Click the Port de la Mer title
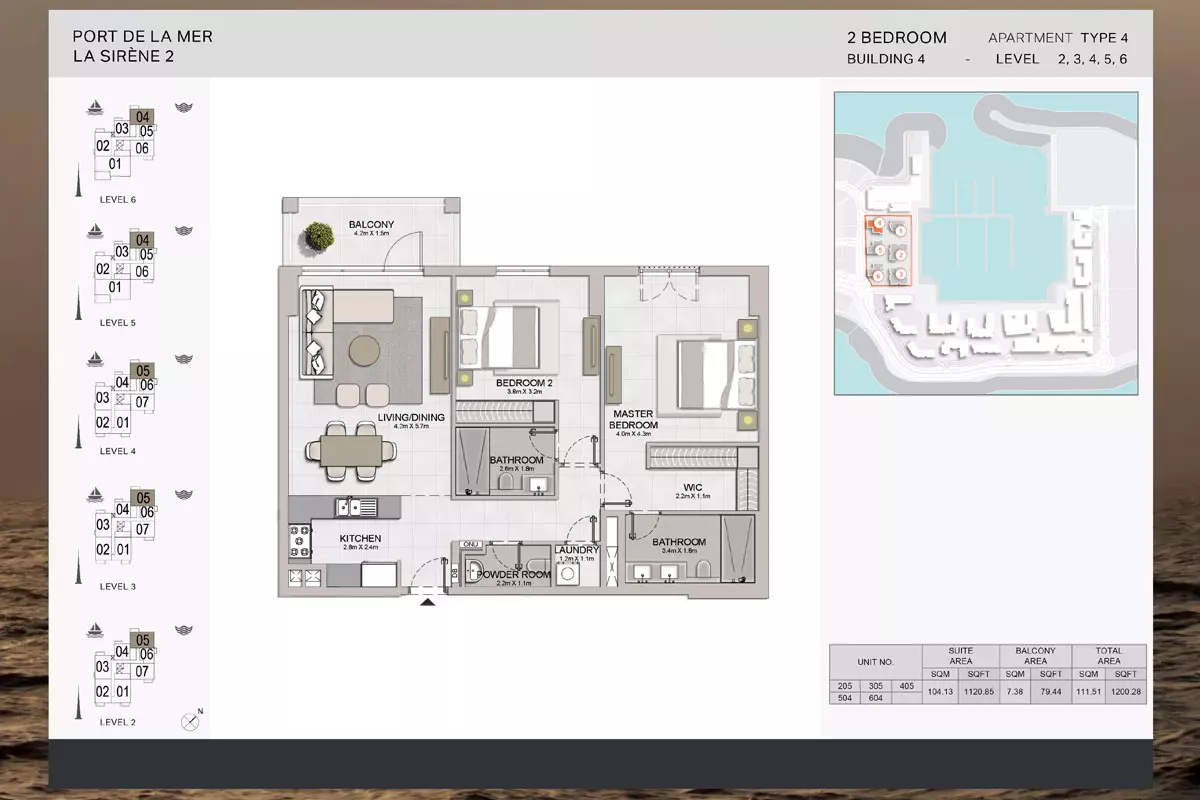This screenshot has width=1200, height=800. 142,37
